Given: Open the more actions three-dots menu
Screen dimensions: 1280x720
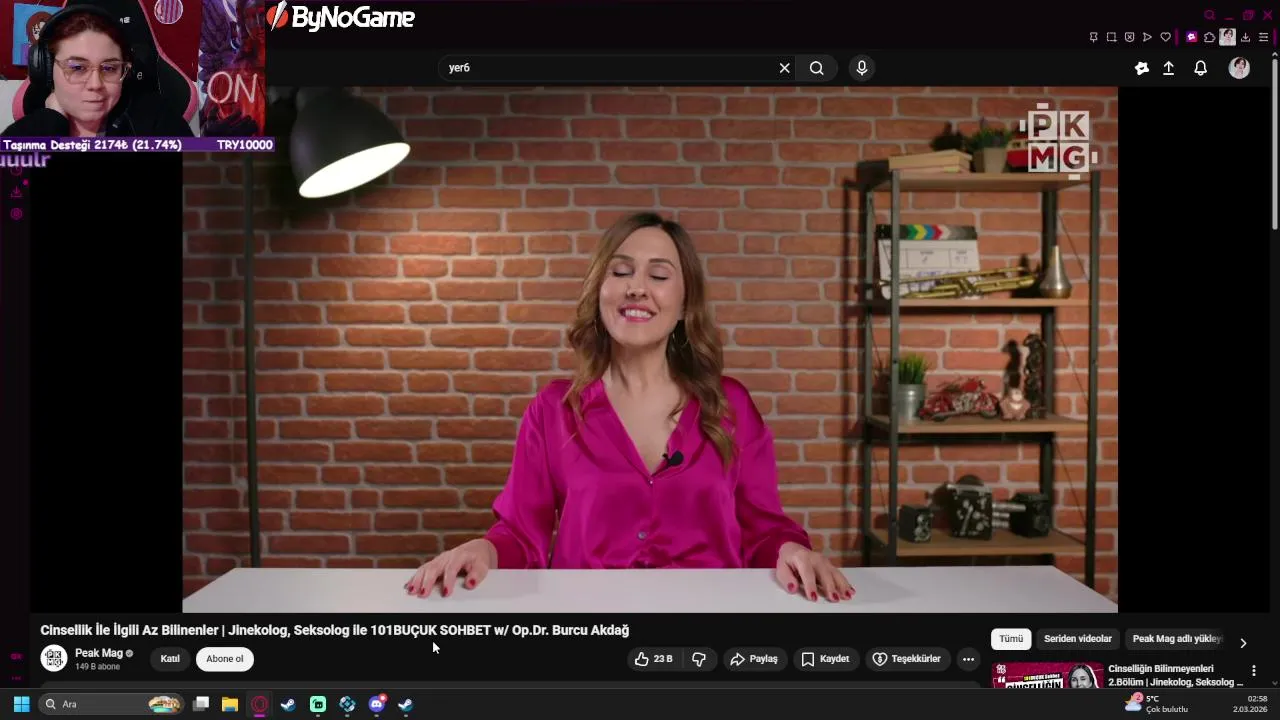Looking at the screenshot, I should (x=968, y=659).
